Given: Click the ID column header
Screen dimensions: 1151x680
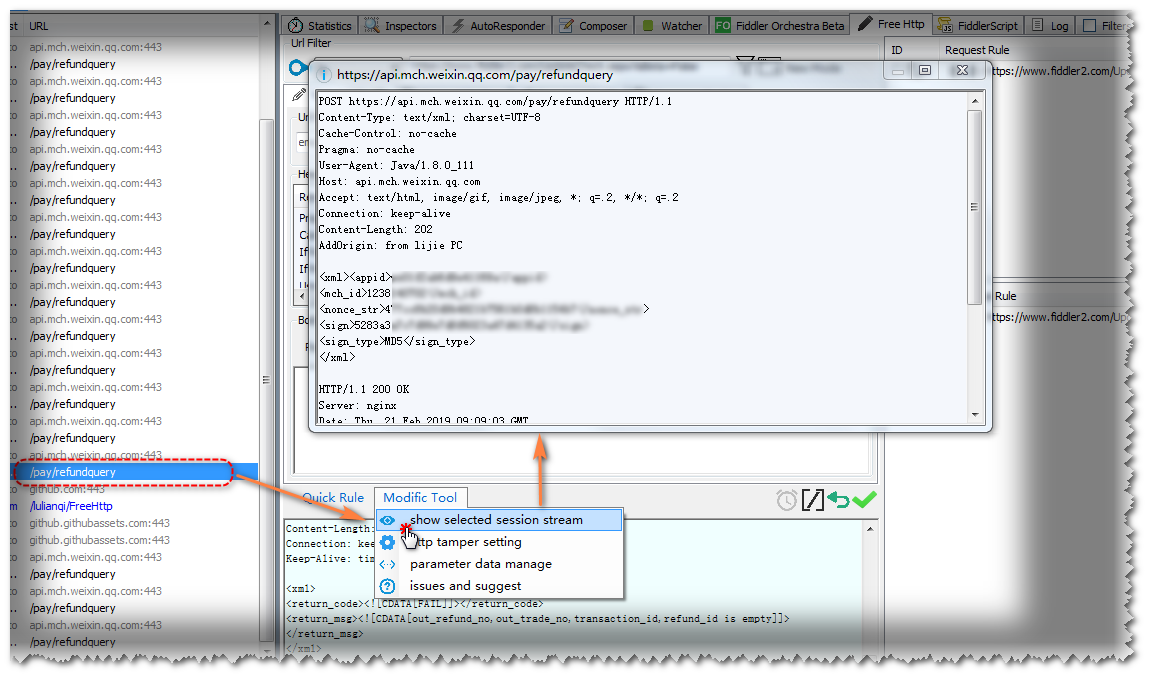Looking at the screenshot, I should tap(897, 50).
